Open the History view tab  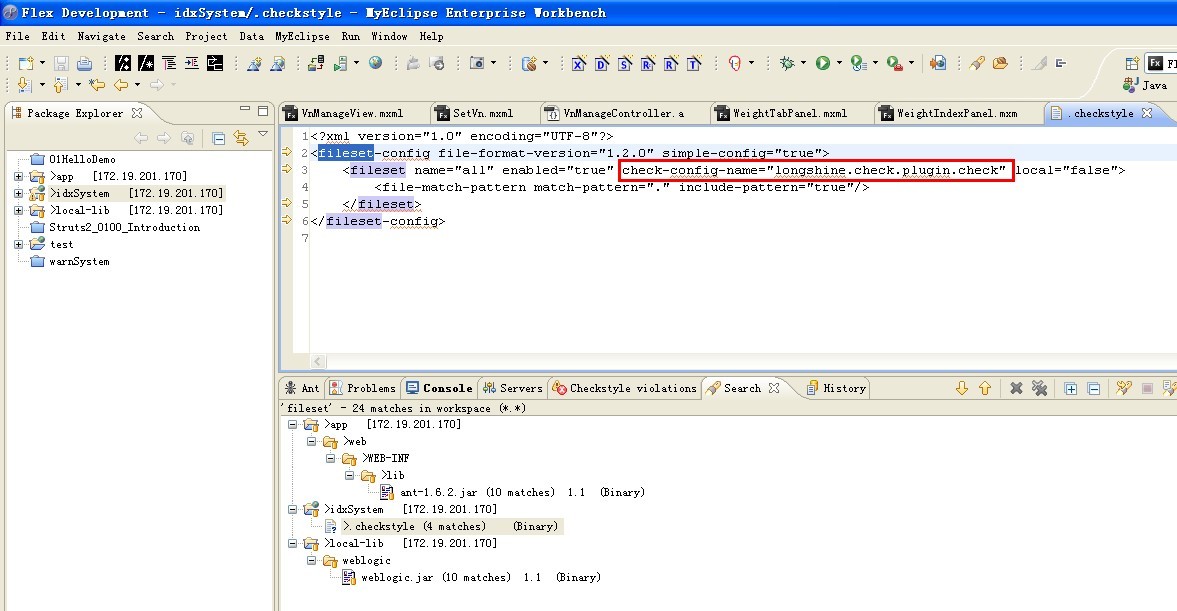pos(836,388)
